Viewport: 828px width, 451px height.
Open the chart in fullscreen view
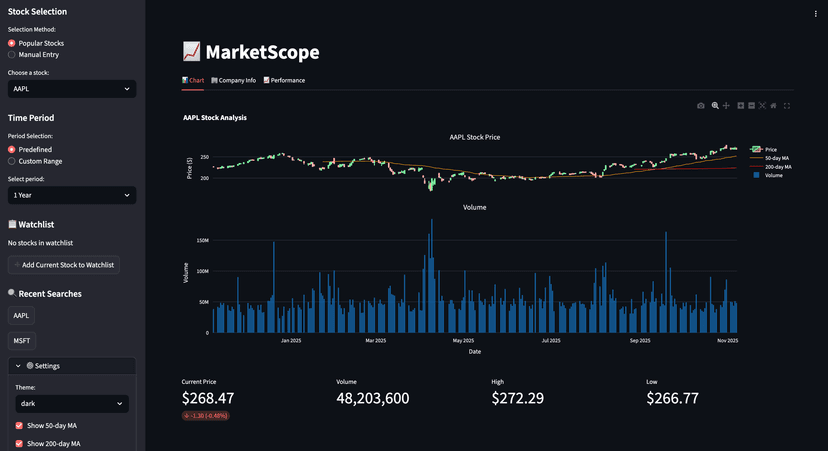tap(787, 105)
